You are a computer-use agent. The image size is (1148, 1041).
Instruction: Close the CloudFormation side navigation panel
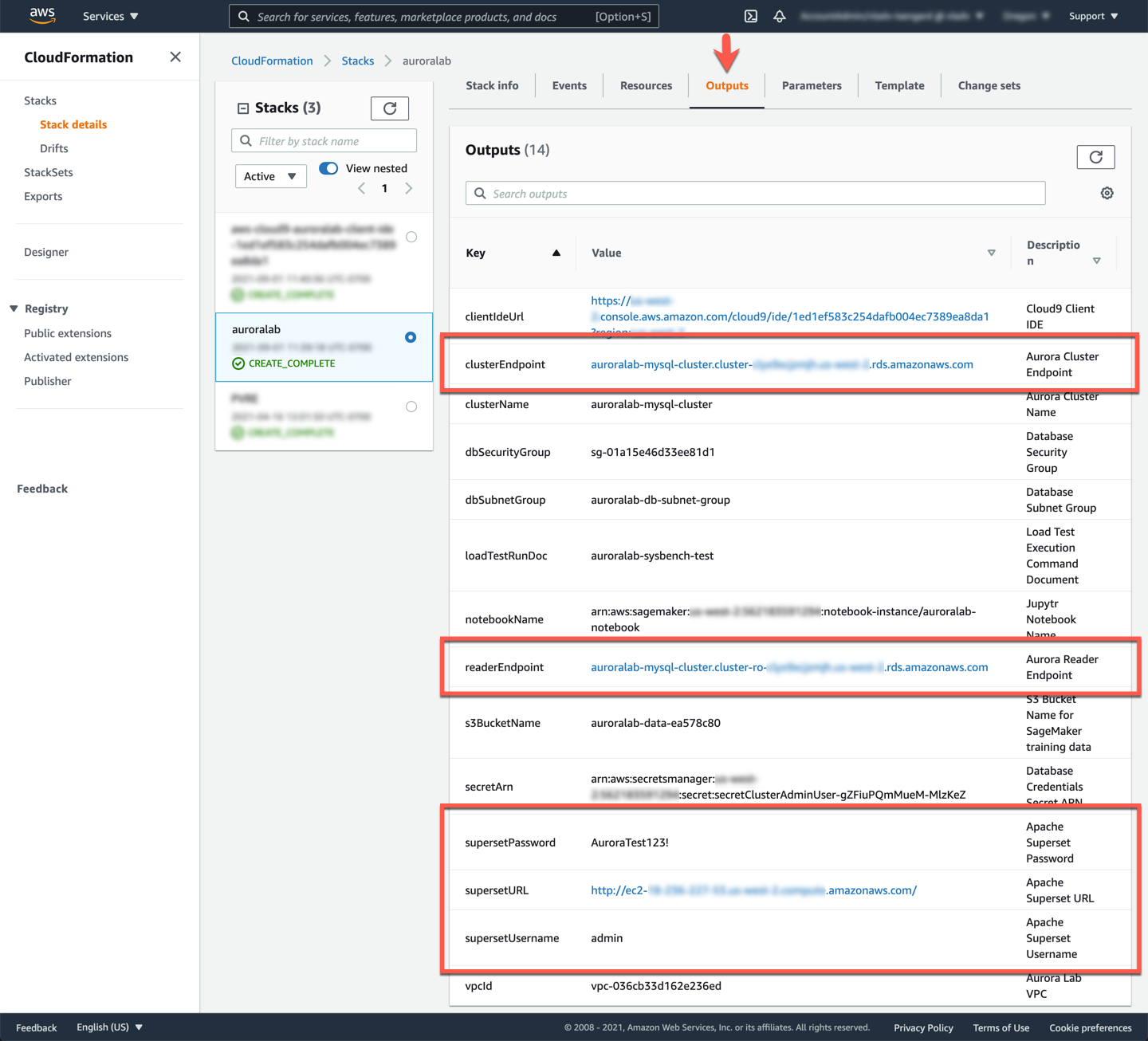[x=175, y=57]
